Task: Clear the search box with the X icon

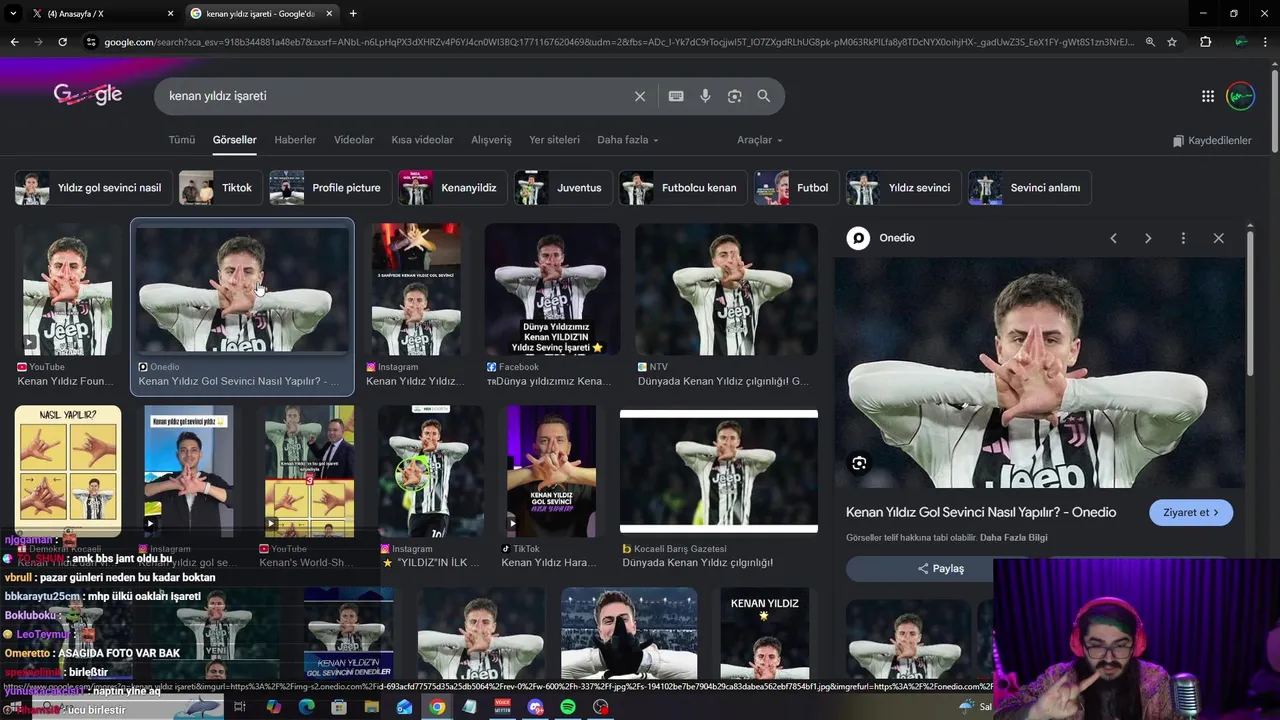Action: point(640,96)
